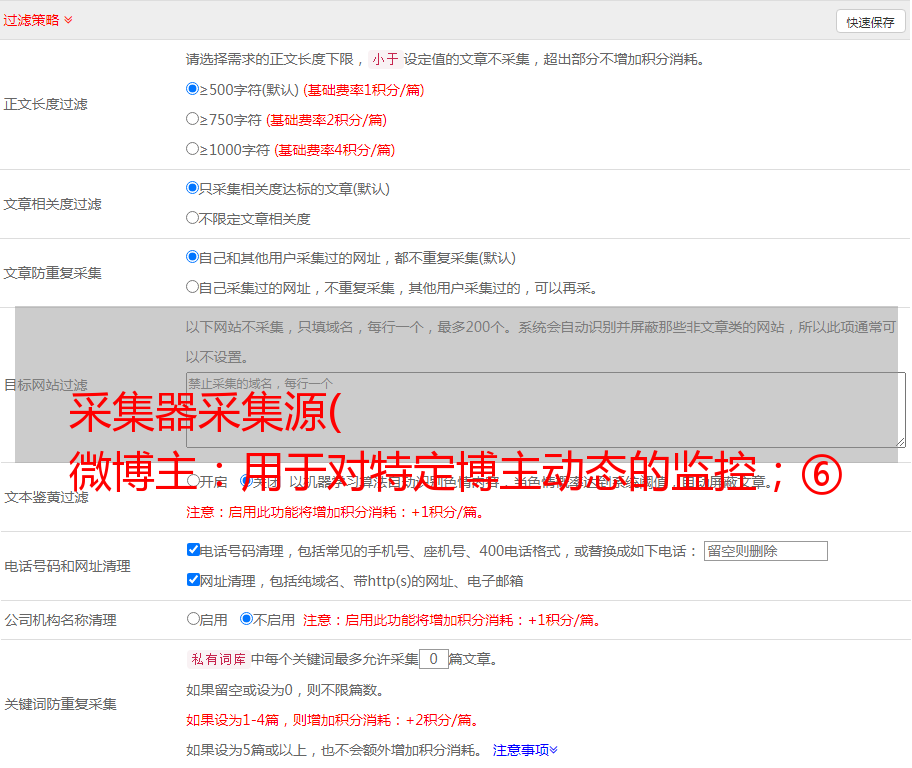Choose 只采集相关度达标的文章 radio option
The height and width of the screenshot is (768, 912).
(192, 188)
